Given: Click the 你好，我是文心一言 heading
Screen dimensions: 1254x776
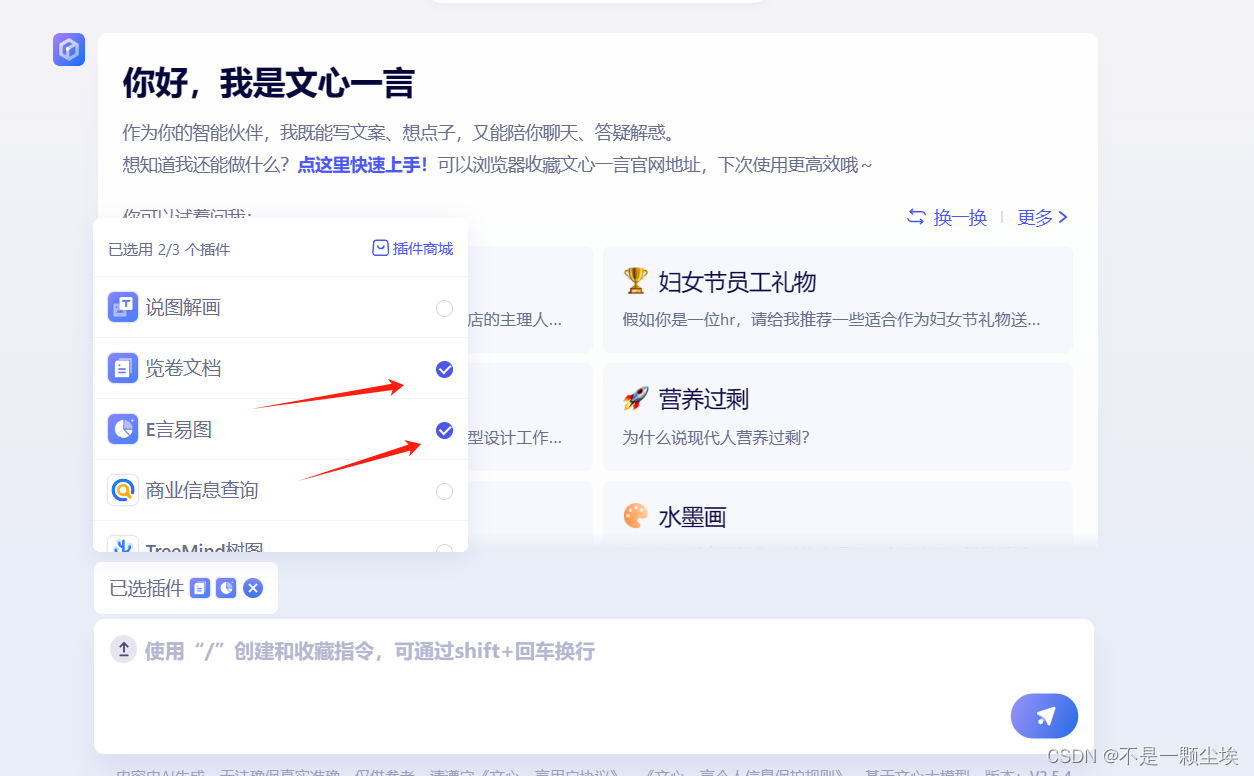Looking at the screenshot, I should click(268, 84).
